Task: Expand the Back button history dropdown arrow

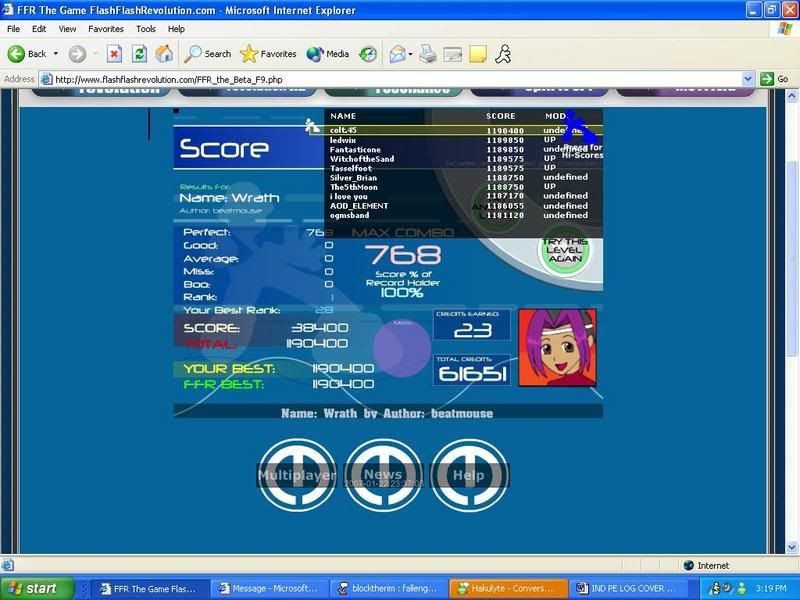Action: 56,54
